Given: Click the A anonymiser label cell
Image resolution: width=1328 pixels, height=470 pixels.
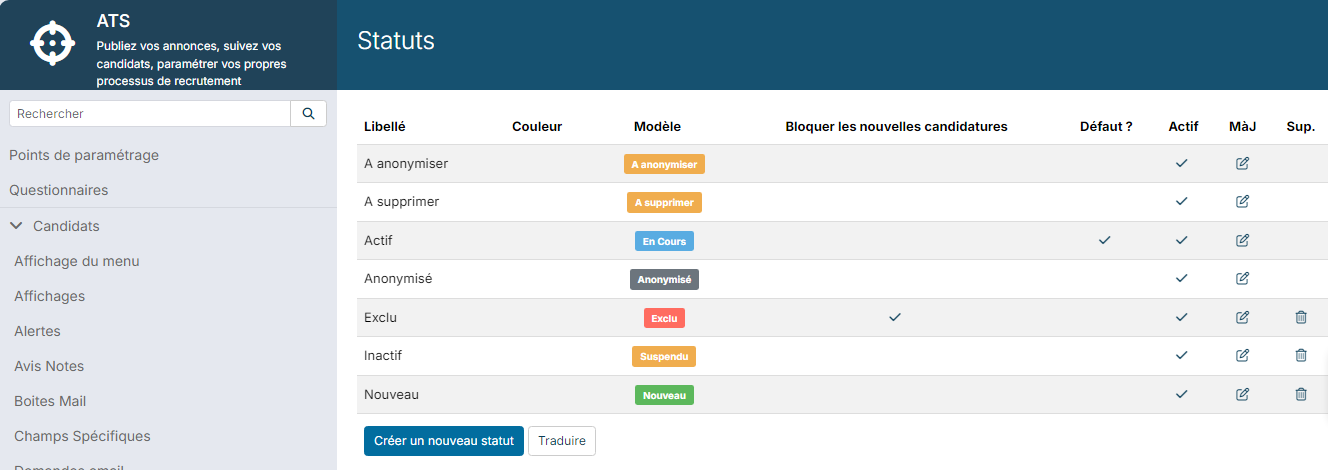Looking at the screenshot, I should (x=406, y=163).
